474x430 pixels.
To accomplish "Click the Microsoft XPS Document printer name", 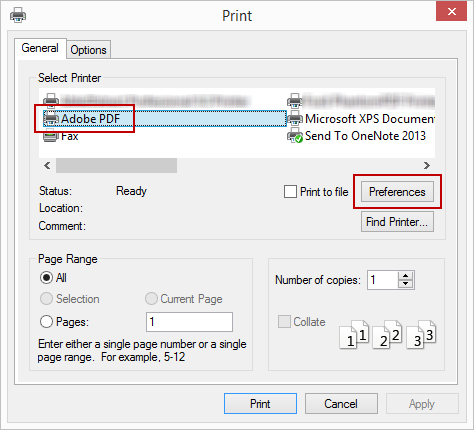I will coord(370,119).
